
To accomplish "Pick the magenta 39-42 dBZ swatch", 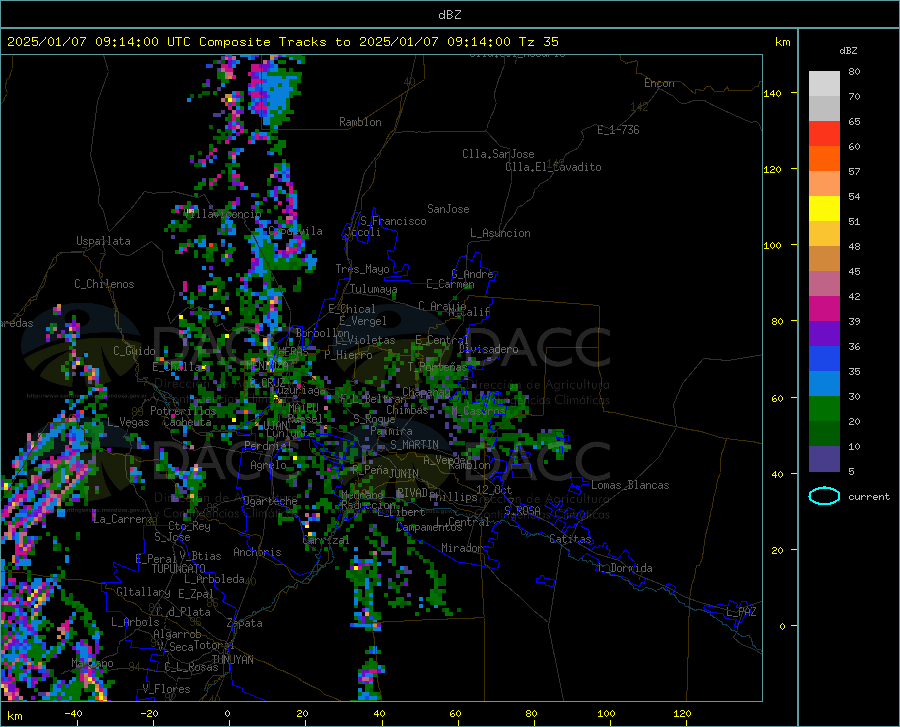I will [824, 309].
